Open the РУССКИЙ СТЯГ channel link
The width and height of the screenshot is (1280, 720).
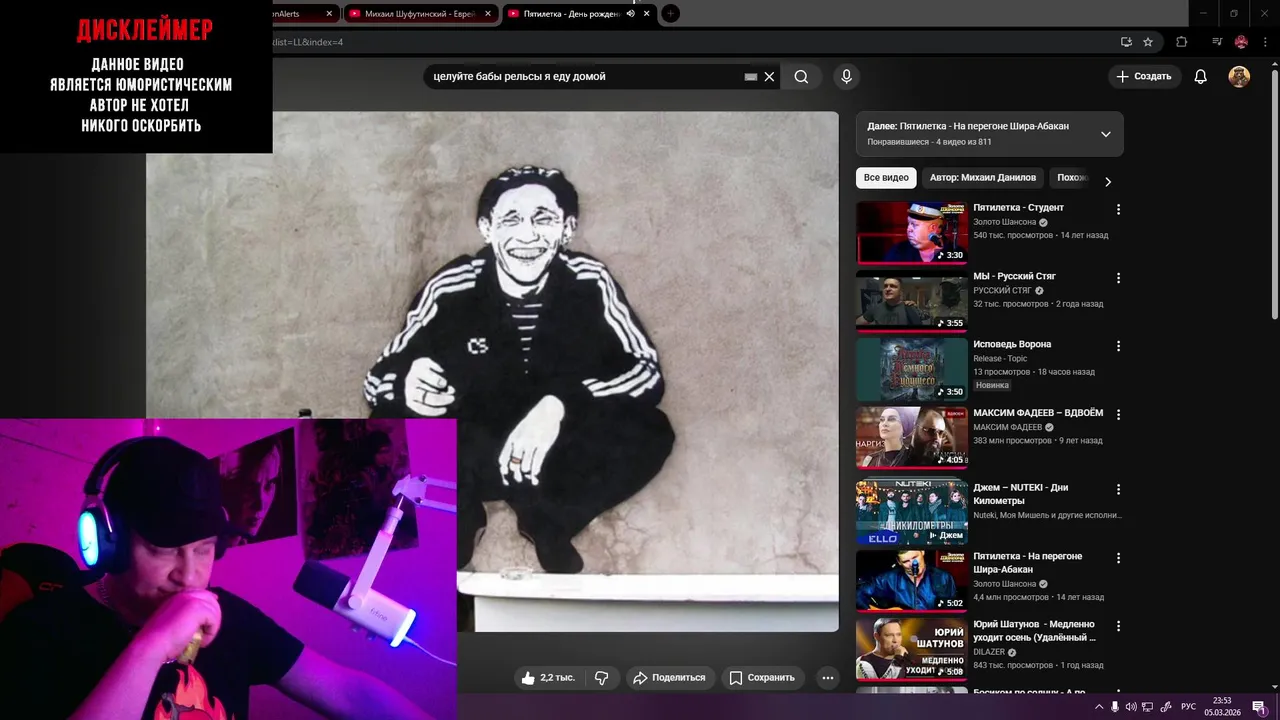(1002, 290)
